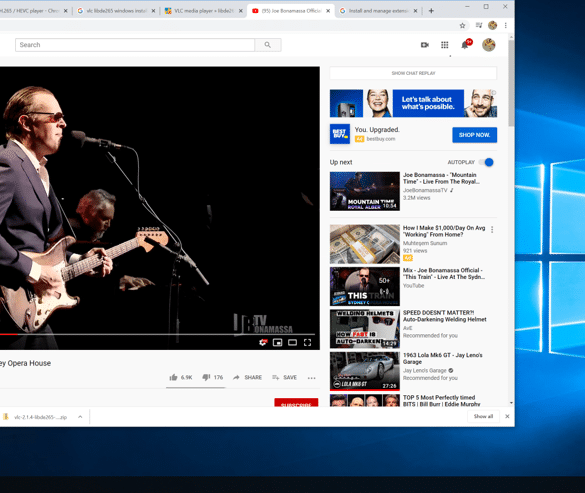The height and width of the screenshot is (493, 585).
Task: Enter fullscreen in video player
Action: pos(307,342)
